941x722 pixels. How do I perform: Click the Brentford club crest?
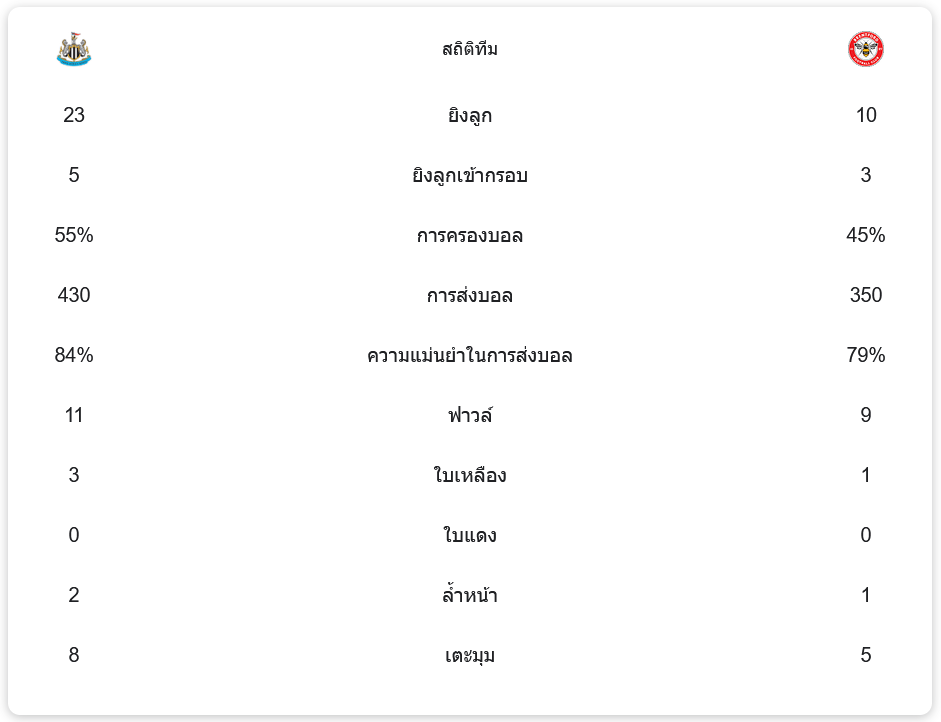point(865,49)
